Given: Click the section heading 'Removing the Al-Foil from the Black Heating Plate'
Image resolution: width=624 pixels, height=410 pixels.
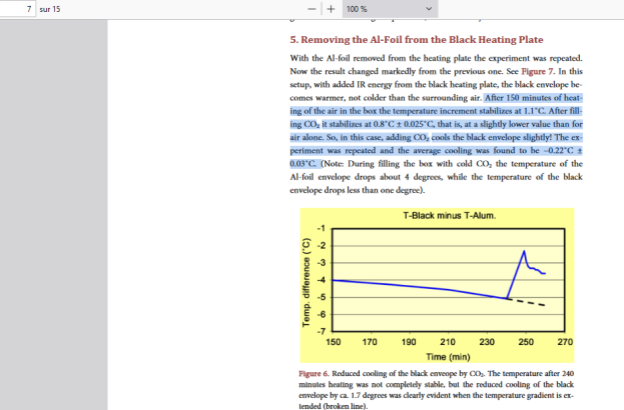Looking at the screenshot, I should (x=422, y=40).
